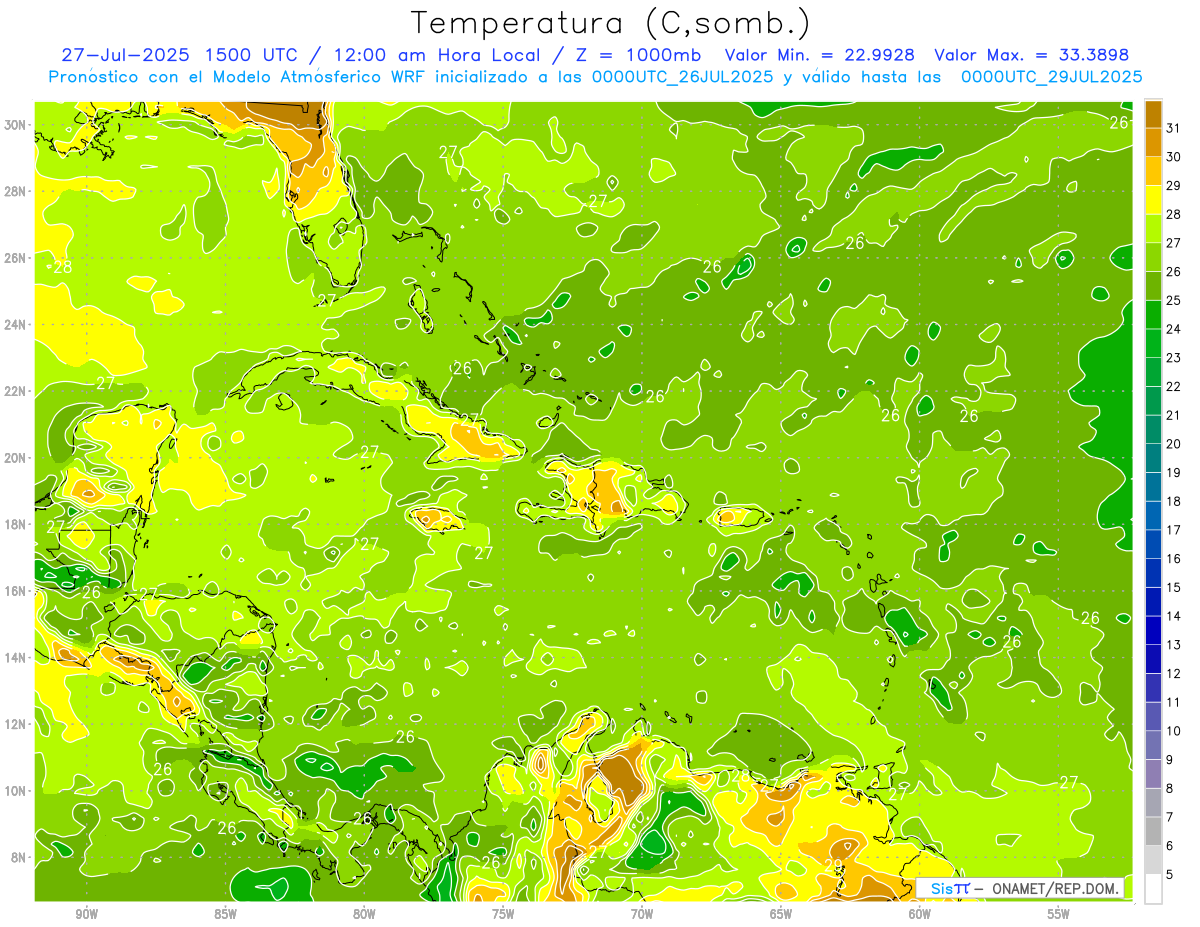Click the "Valor Min. = 22.9928" readout
Viewport: 1200px width, 927px height.
coord(819,55)
